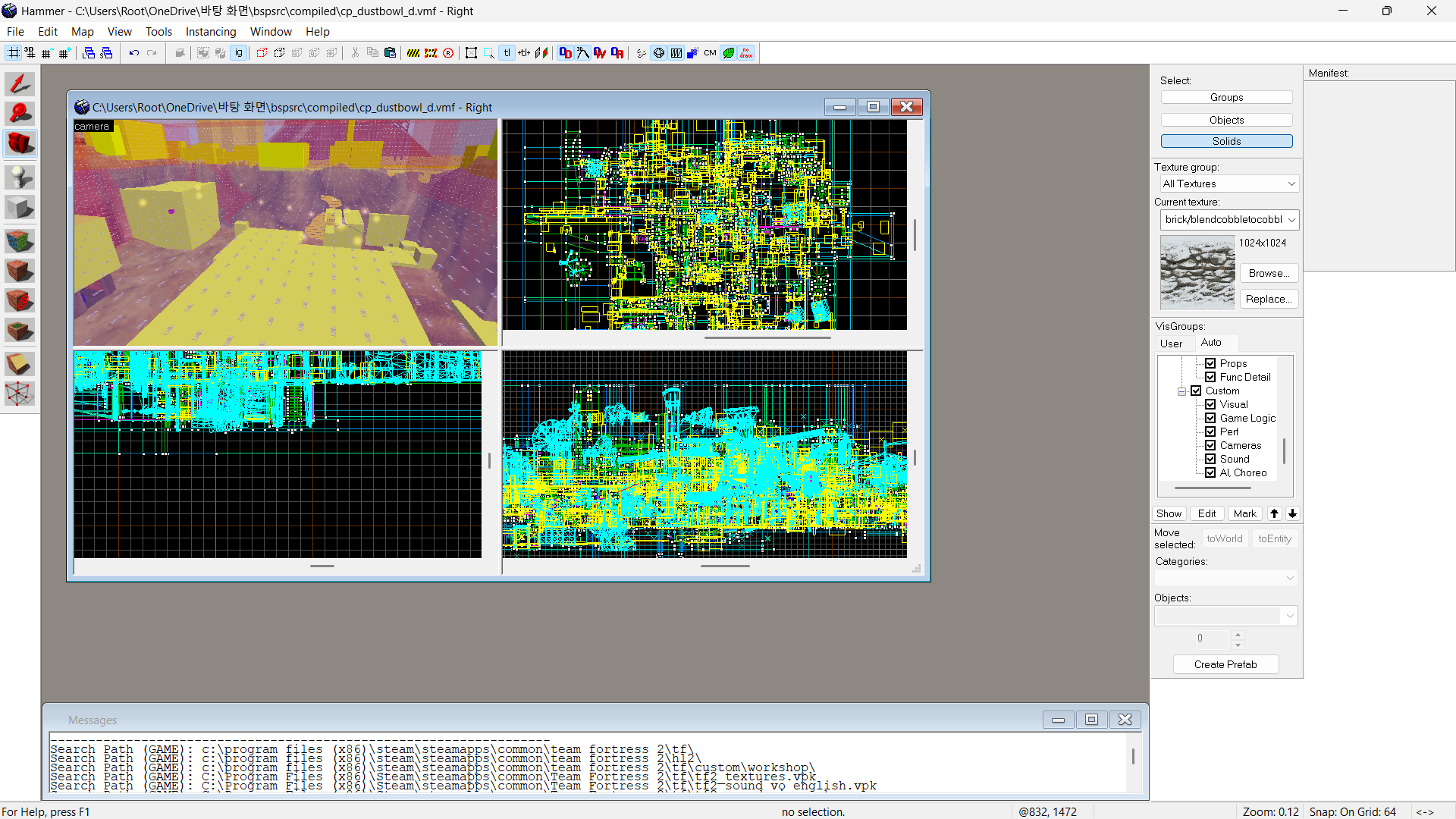Click the move visgroup down arrow
Viewport: 1456px width, 819px height.
[x=1292, y=513]
